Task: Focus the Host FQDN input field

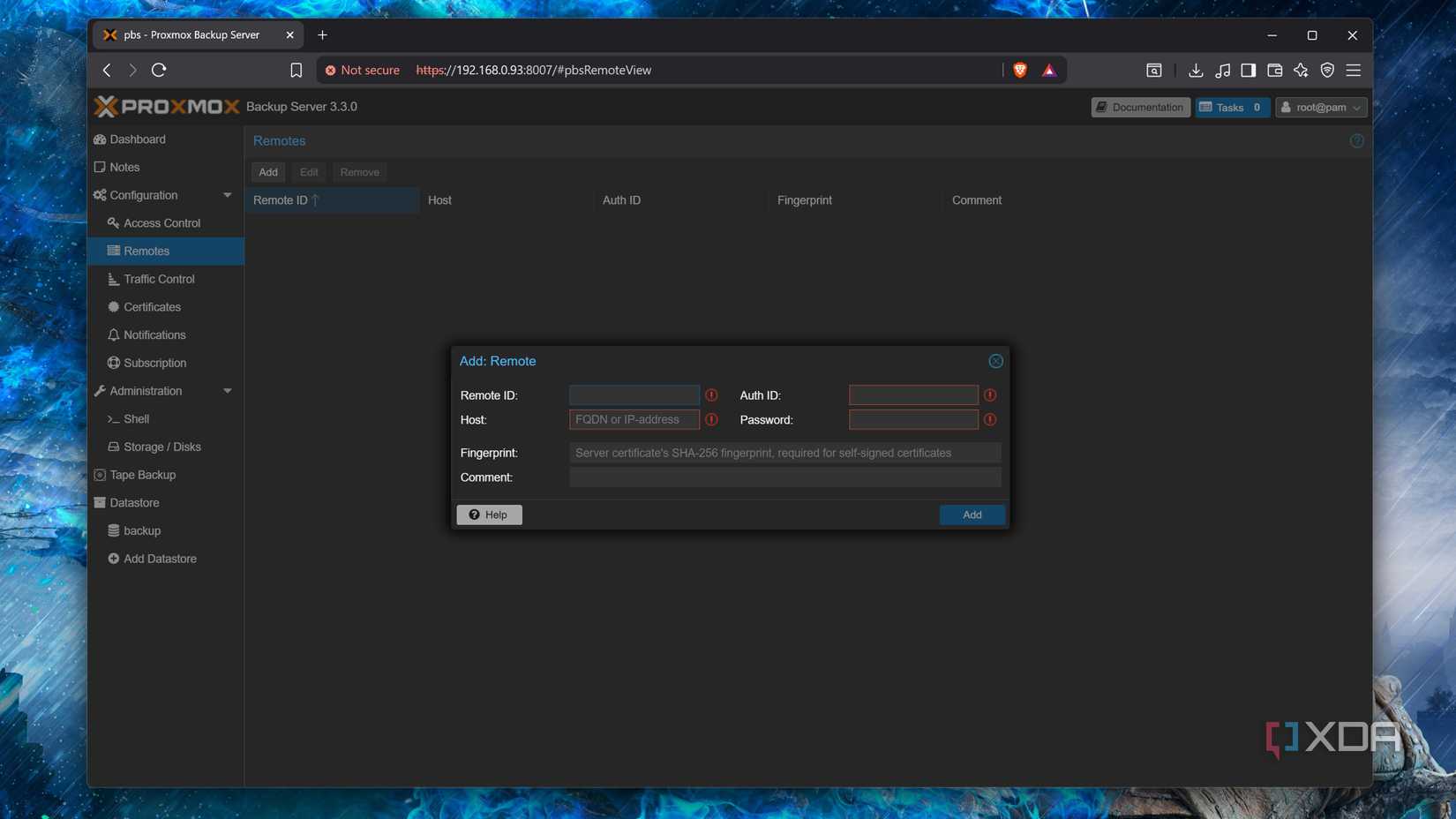Action: [634, 419]
